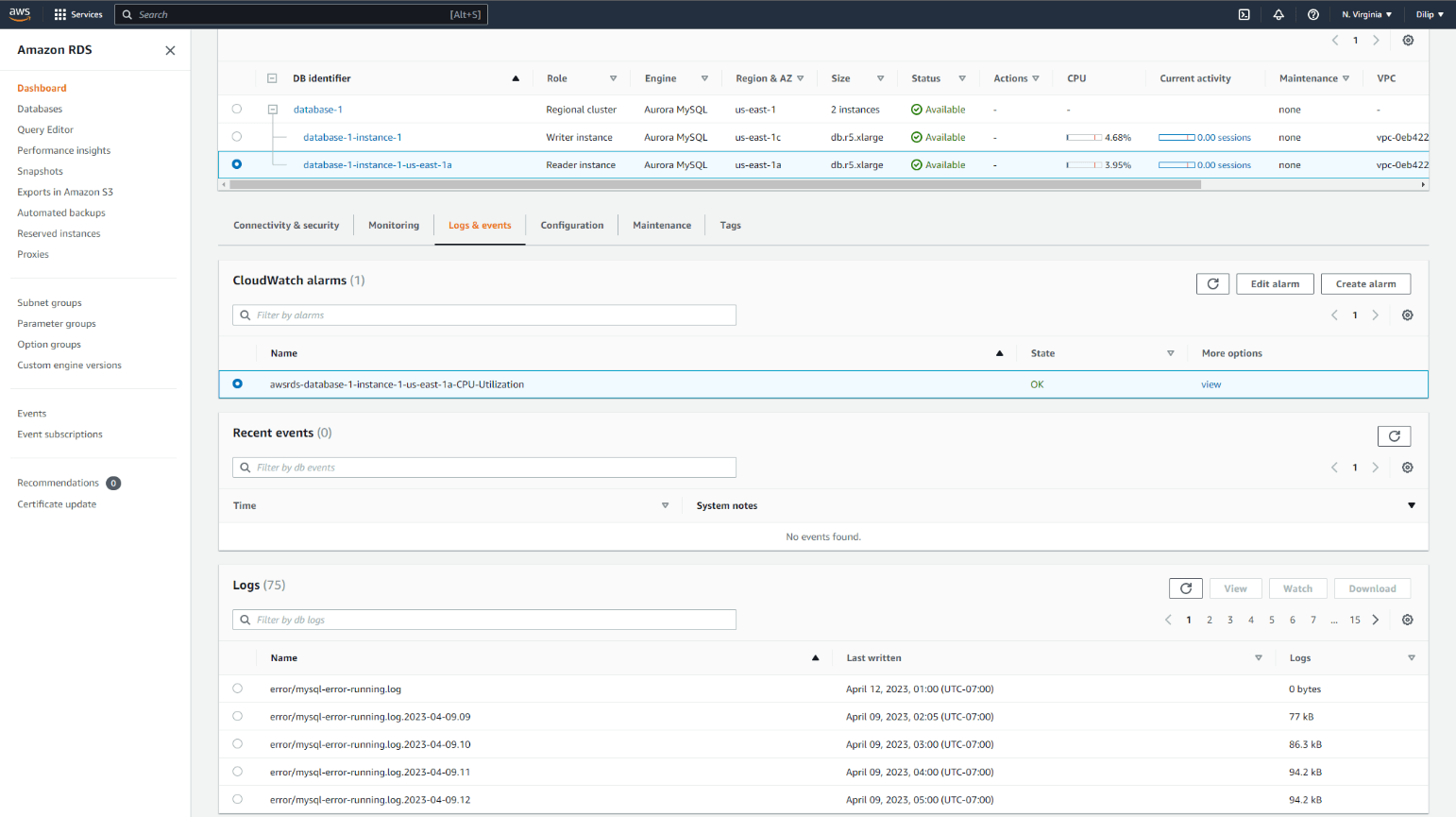
Task: Click the notifications bell icon
Action: tap(1278, 14)
